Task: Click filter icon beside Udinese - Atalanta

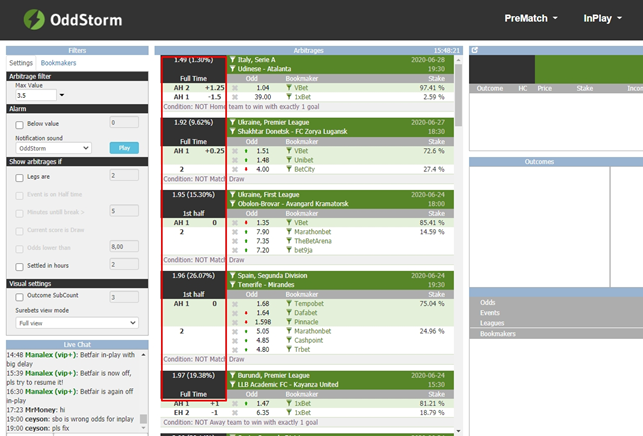Action: [x=233, y=69]
